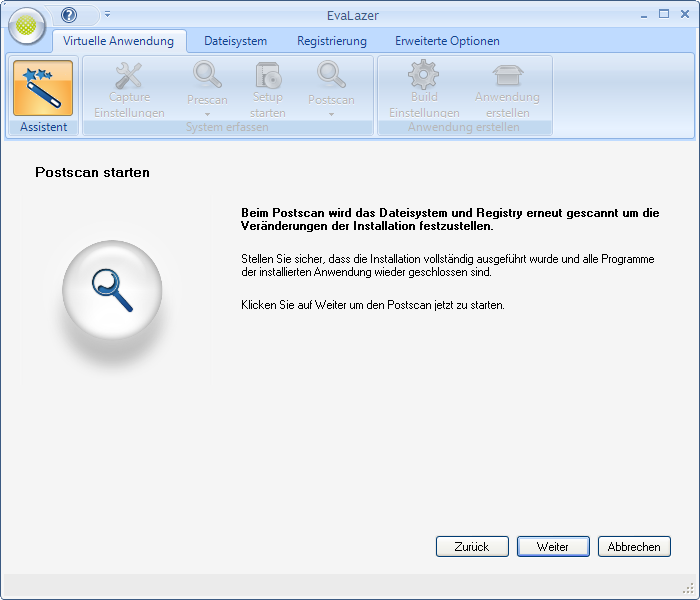
Task: Expand the Postscan dropdown arrow
Action: coord(330,114)
